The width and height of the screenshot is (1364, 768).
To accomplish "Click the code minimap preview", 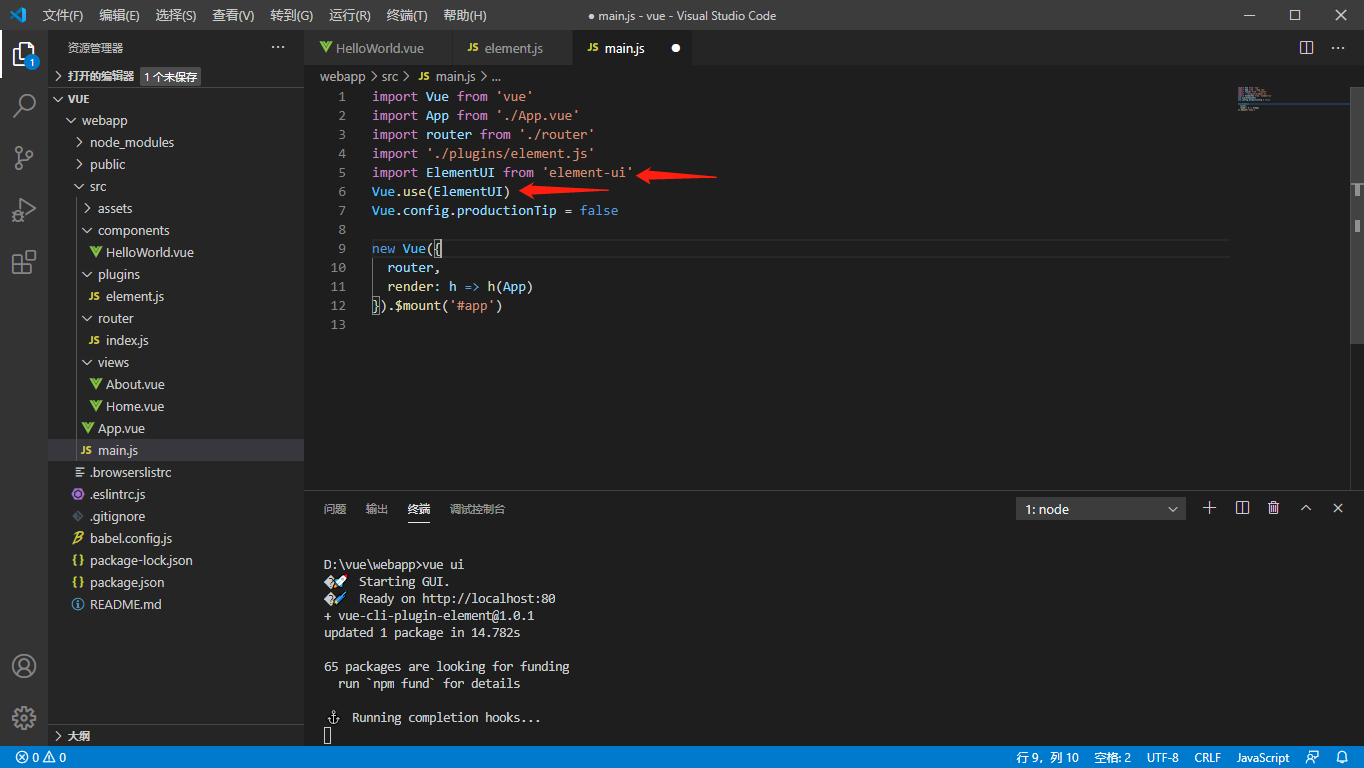I will coord(1293,99).
